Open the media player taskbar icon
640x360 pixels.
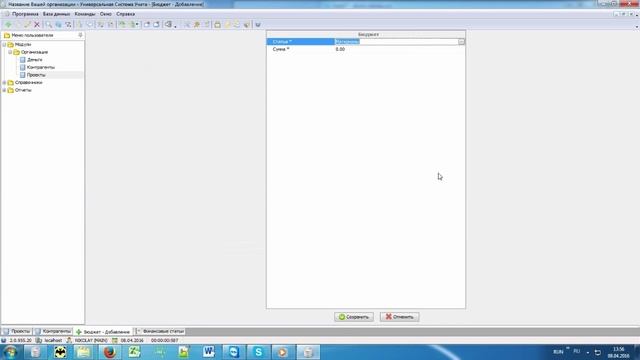pos(283,352)
